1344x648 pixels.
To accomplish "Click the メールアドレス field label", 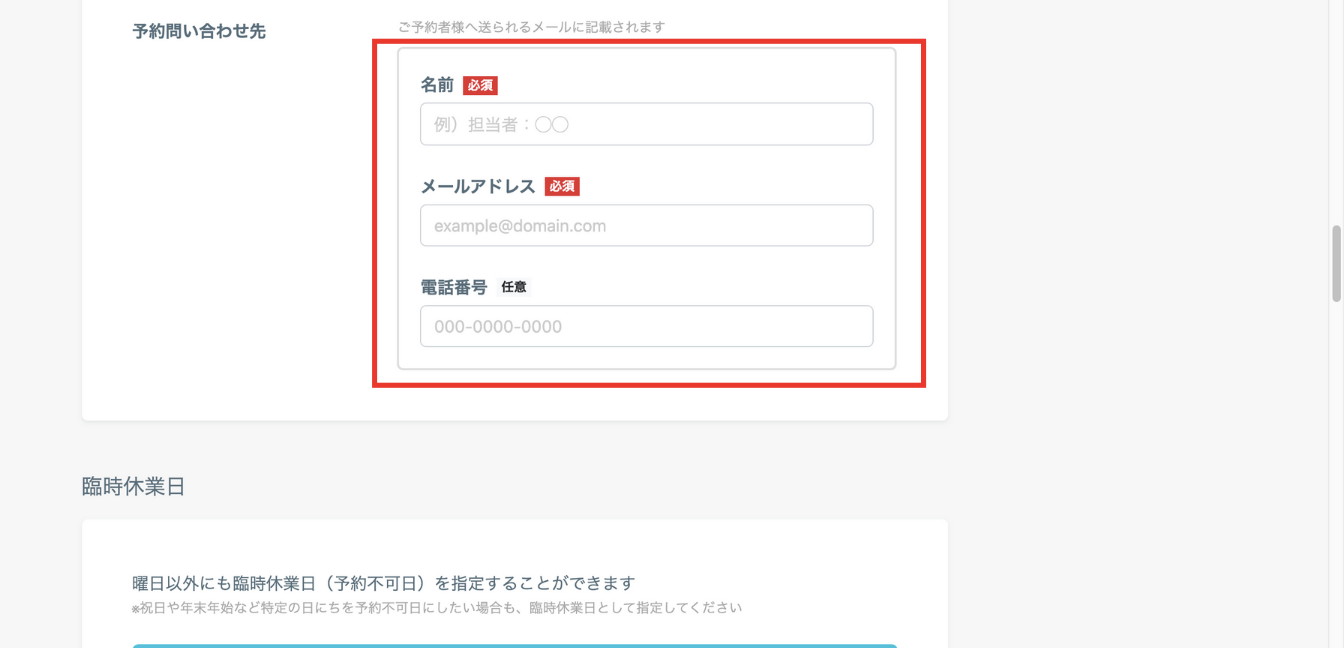I will (x=478, y=187).
